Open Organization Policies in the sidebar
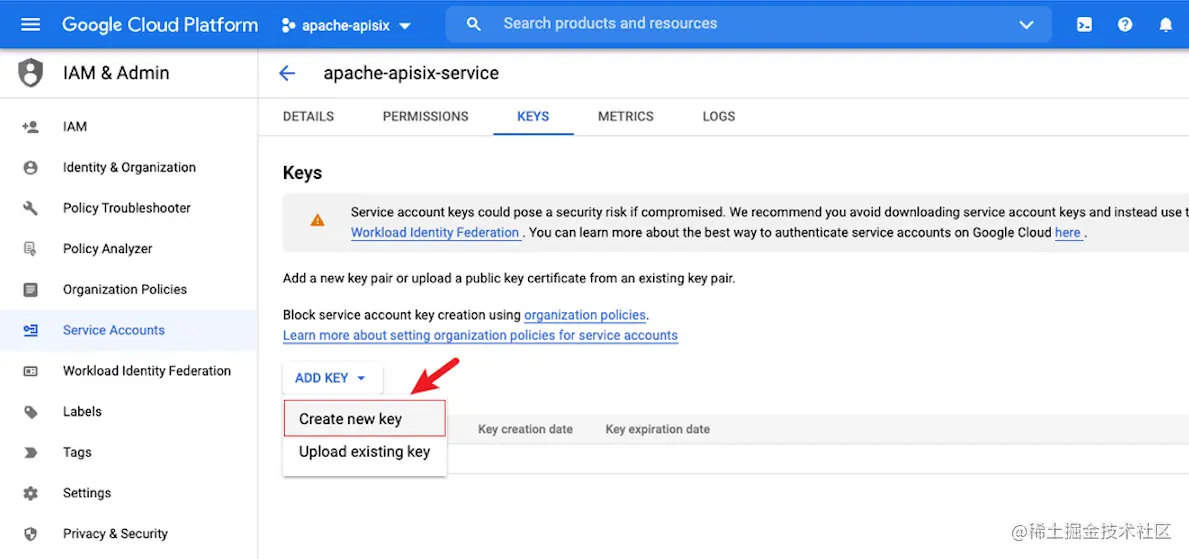Viewport: 1189px width, 559px height. click(125, 290)
